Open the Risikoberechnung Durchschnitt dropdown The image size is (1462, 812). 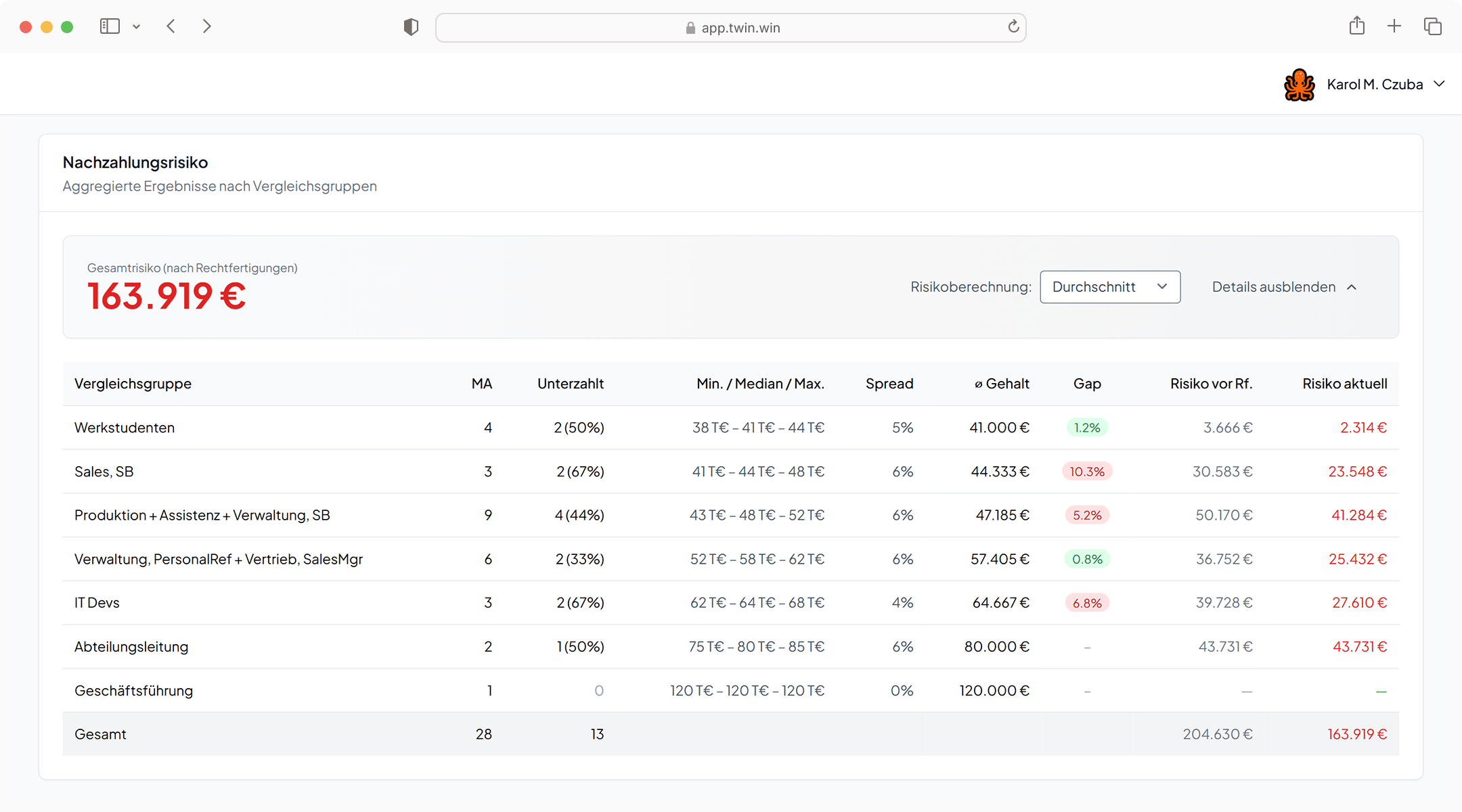tap(1110, 287)
